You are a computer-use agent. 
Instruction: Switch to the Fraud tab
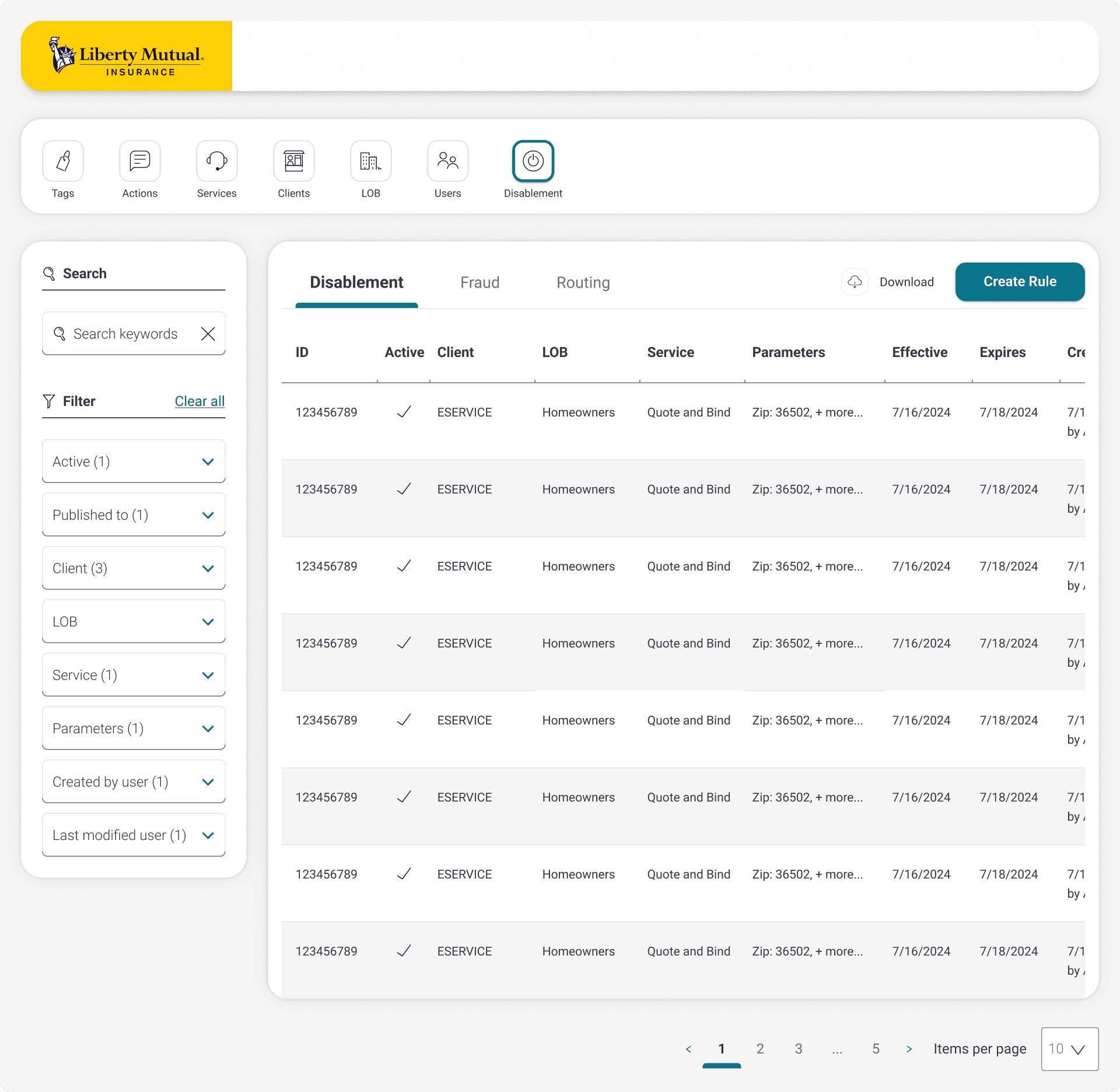pyautogui.click(x=480, y=283)
